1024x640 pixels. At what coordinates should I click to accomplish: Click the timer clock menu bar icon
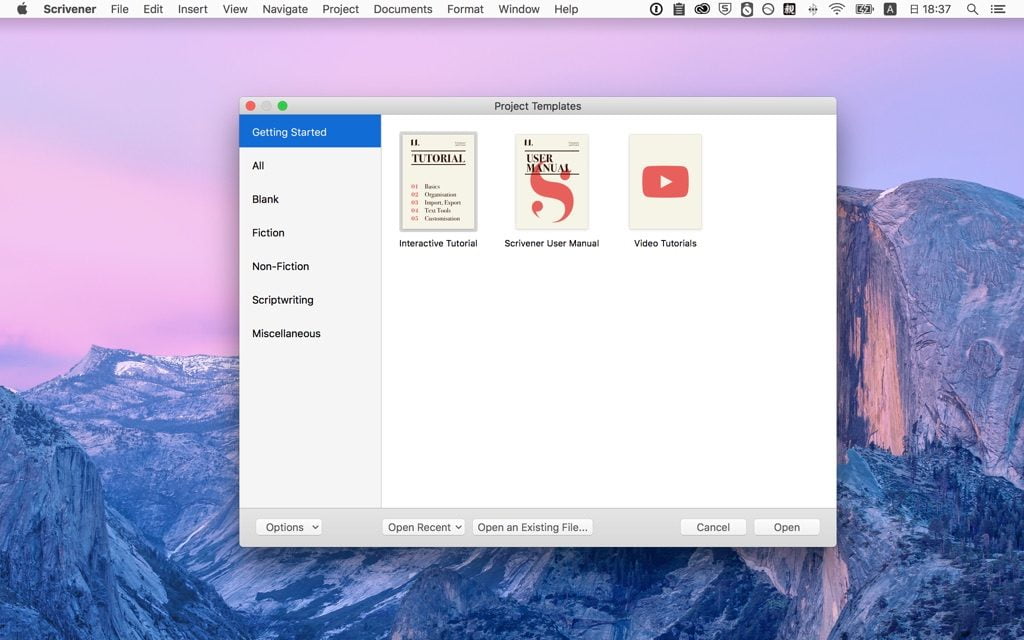tap(747, 9)
